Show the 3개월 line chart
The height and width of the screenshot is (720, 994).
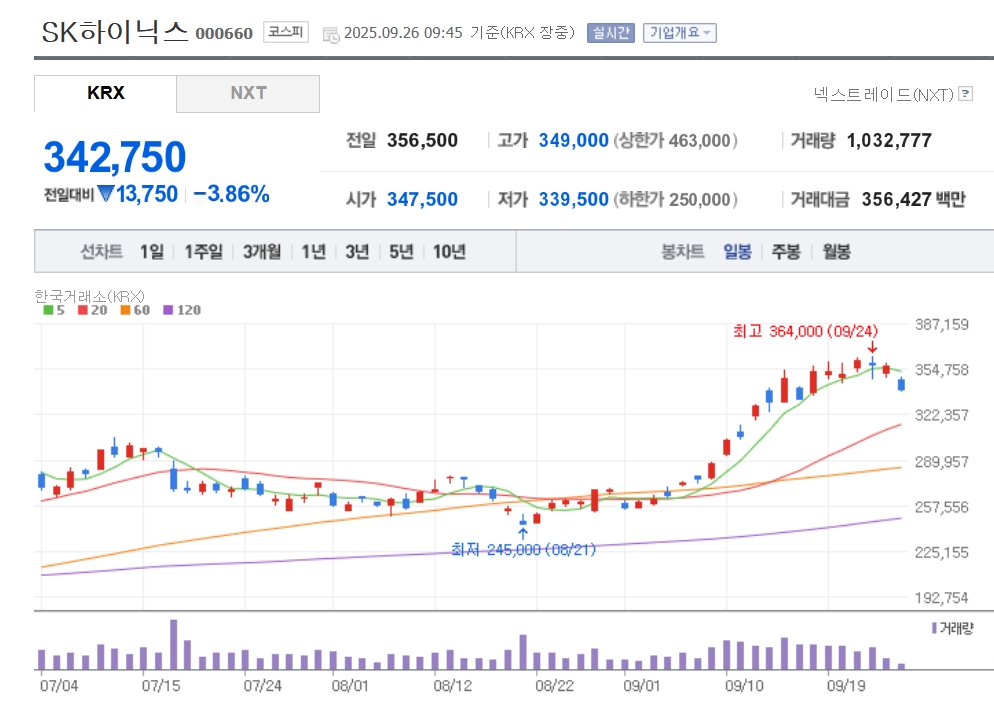(261, 252)
